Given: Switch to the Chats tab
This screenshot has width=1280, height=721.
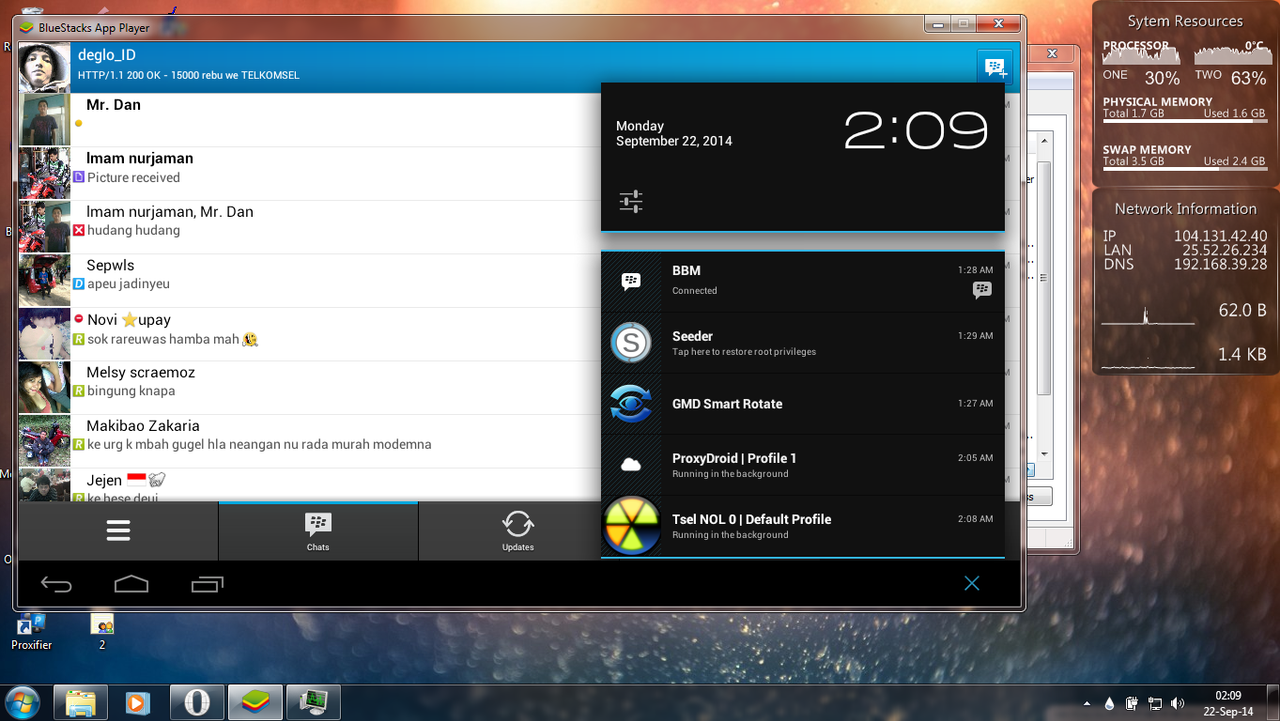Looking at the screenshot, I should click(318, 531).
